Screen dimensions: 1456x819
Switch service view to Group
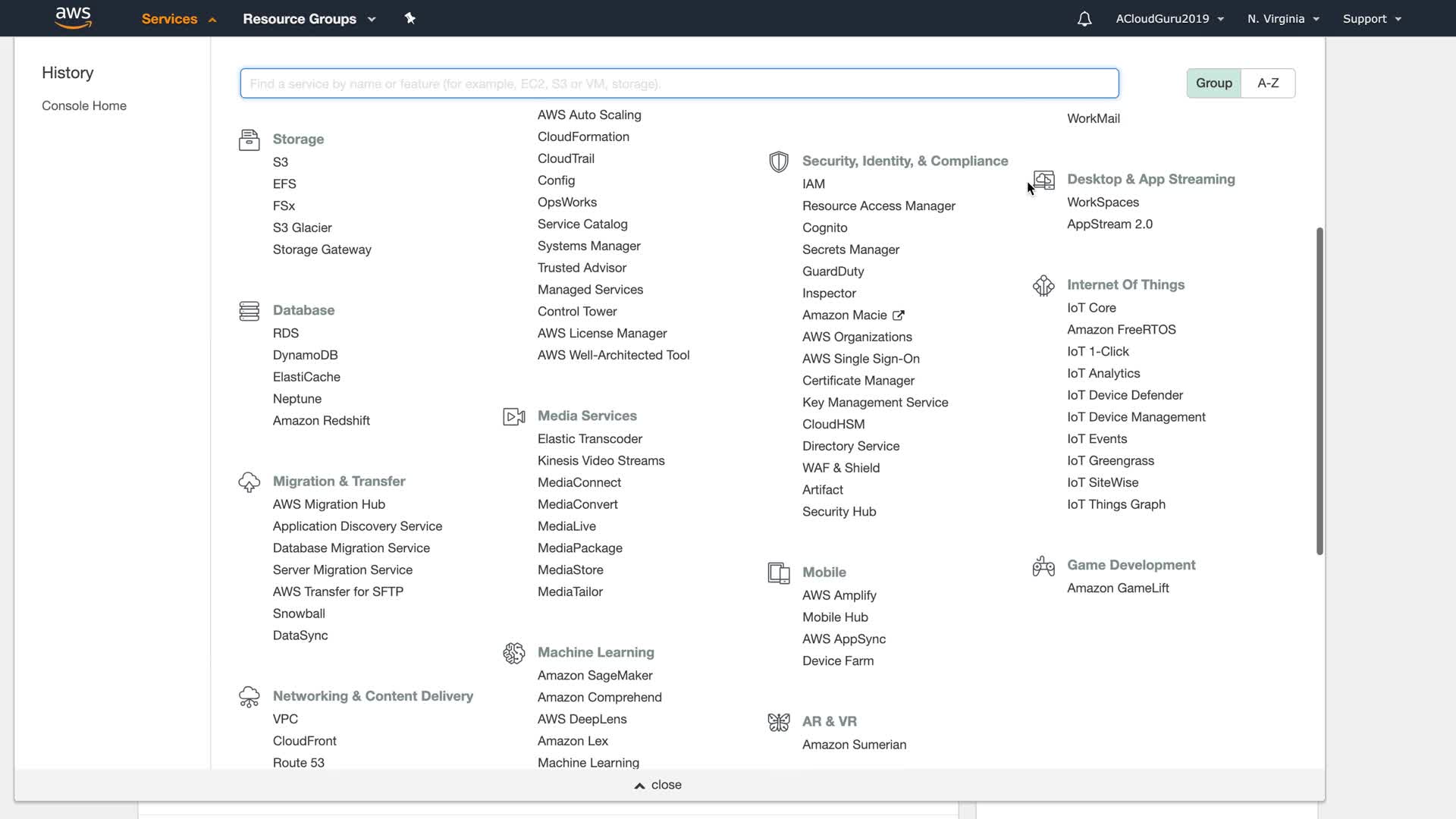(x=1213, y=83)
